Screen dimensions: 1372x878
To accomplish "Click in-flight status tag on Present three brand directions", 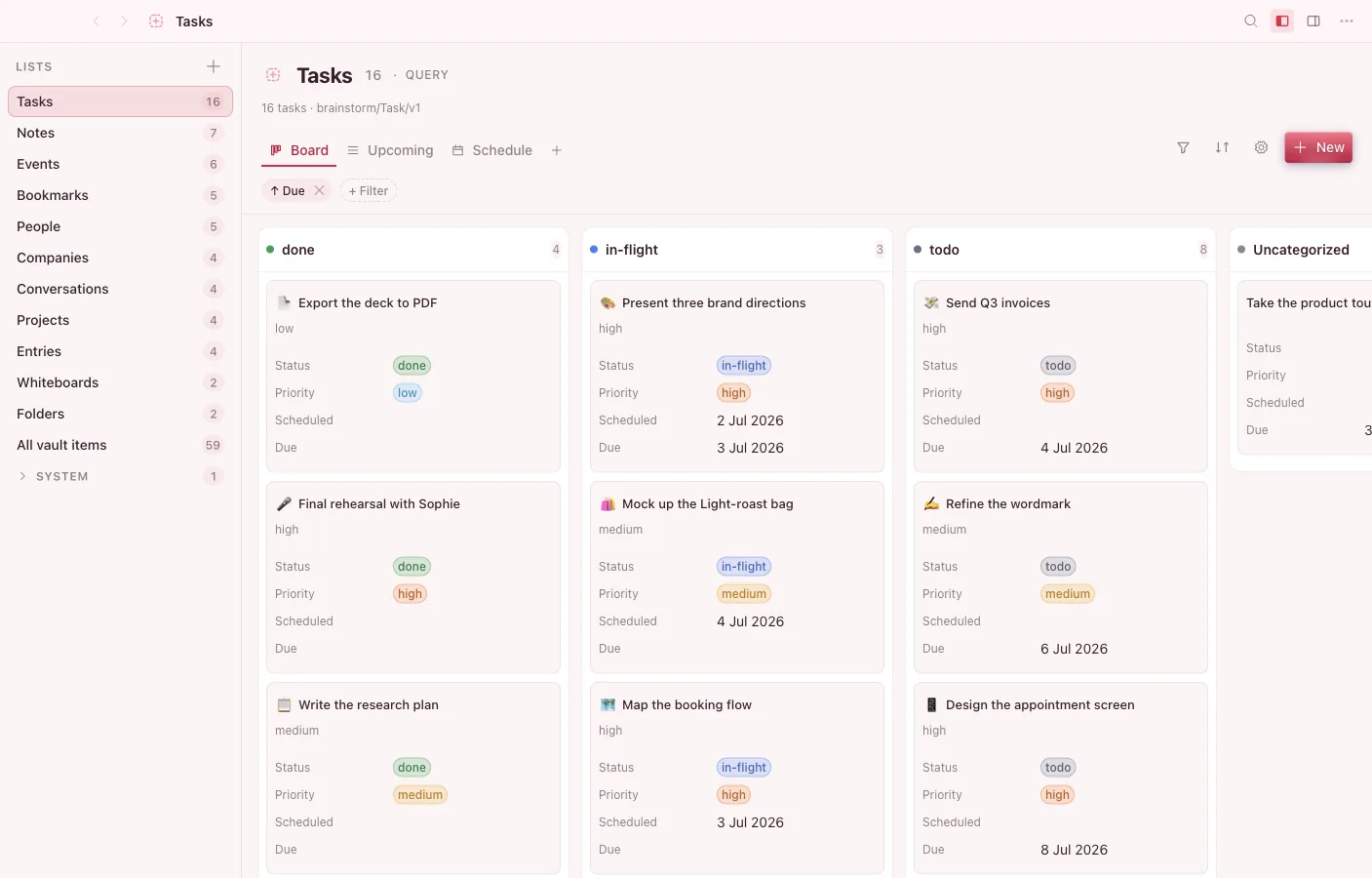I will [x=744, y=366].
